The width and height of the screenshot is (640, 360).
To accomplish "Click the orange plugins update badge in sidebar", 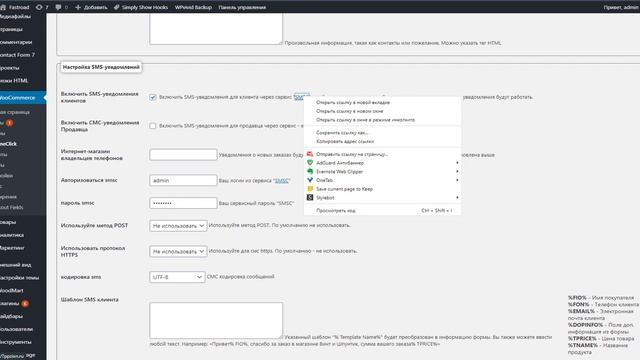I will click(25, 303).
